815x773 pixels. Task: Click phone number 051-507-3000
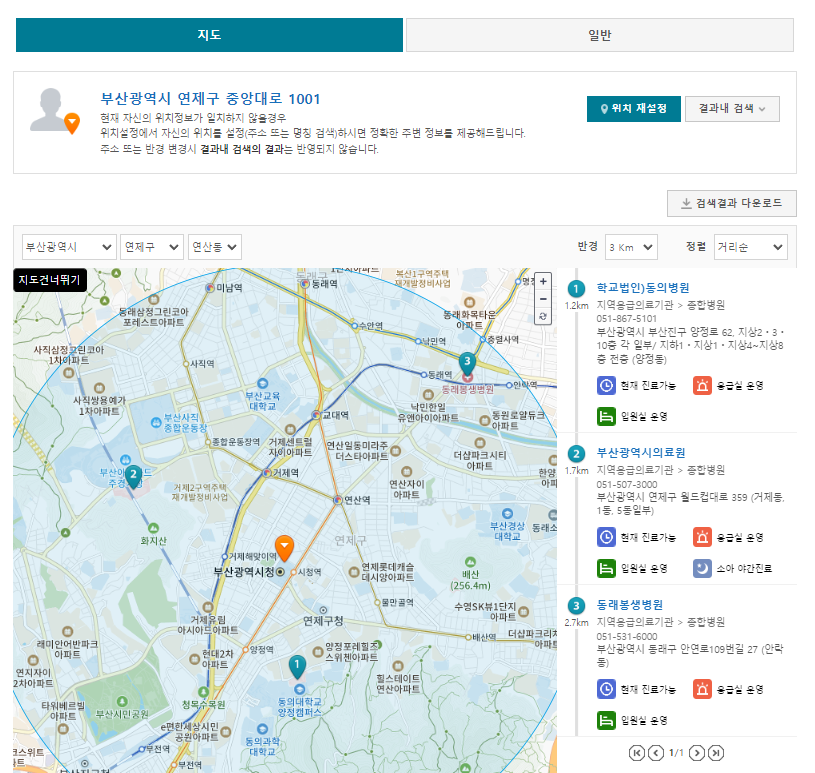coord(626,484)
